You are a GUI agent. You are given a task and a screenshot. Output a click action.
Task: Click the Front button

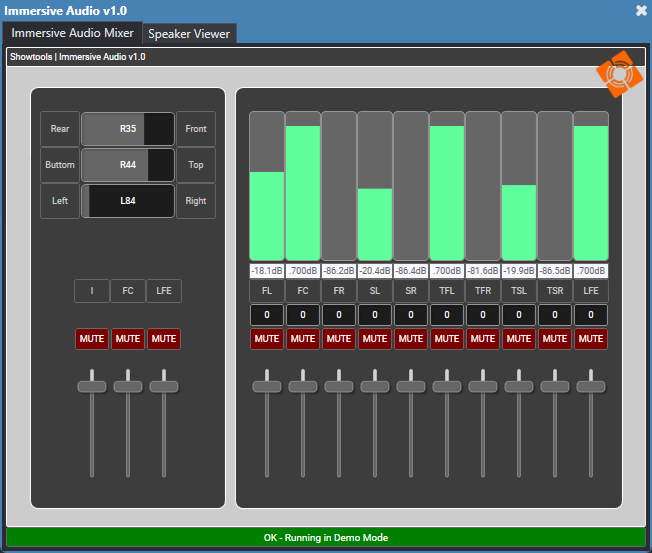pos(196,129)
